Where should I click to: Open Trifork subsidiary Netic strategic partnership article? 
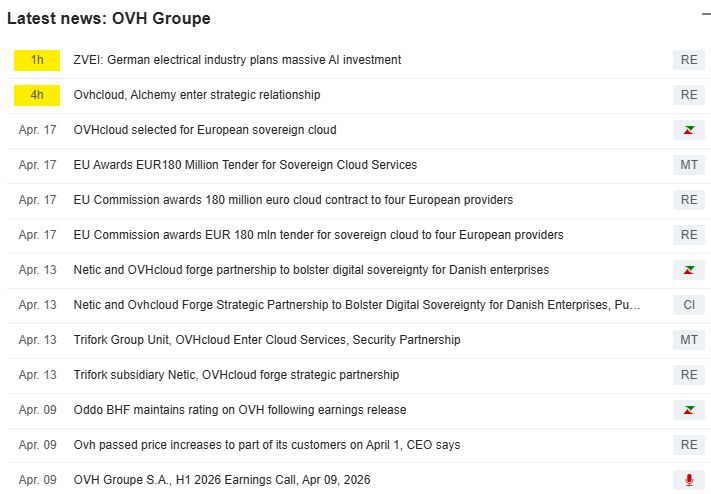(236, 375)
